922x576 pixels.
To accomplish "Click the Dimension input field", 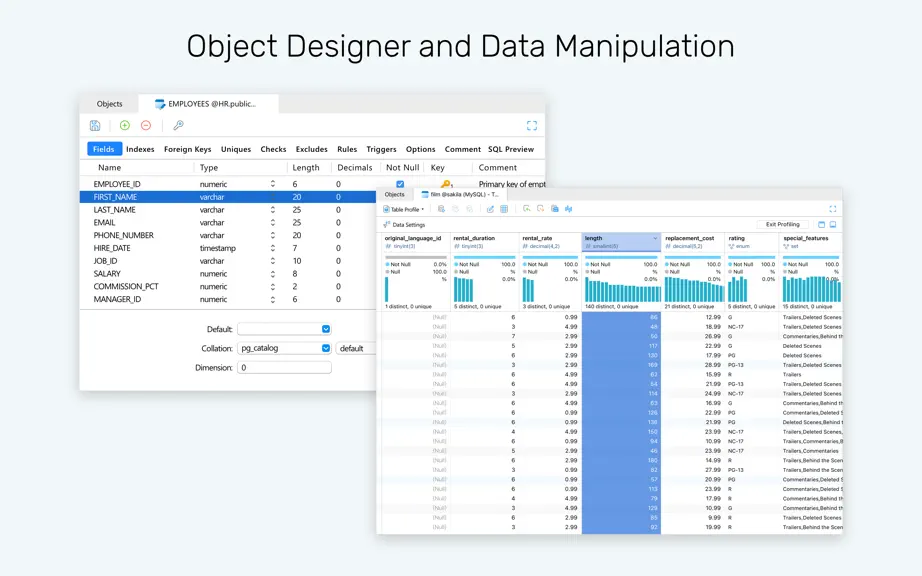I will click(x=284, y=367).
